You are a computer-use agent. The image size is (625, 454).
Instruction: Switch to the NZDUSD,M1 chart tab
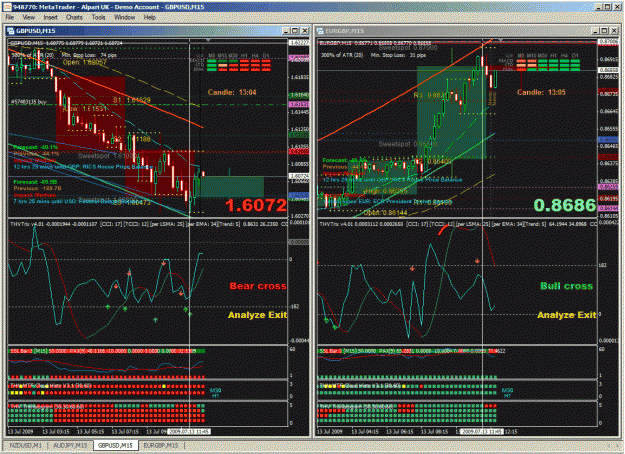[x=26, y=445]
